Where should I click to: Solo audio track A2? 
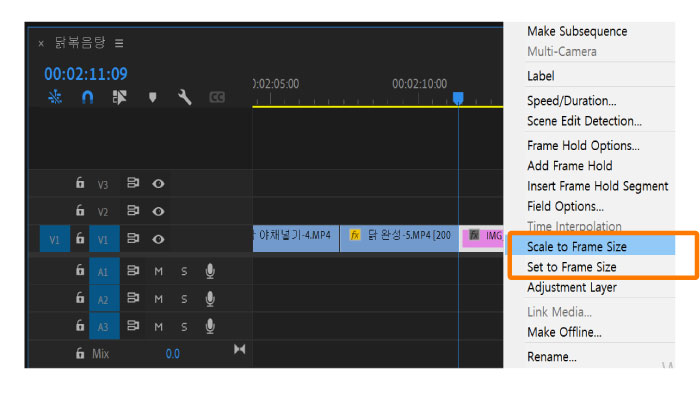pyautogui.click(x=184, y=299)
